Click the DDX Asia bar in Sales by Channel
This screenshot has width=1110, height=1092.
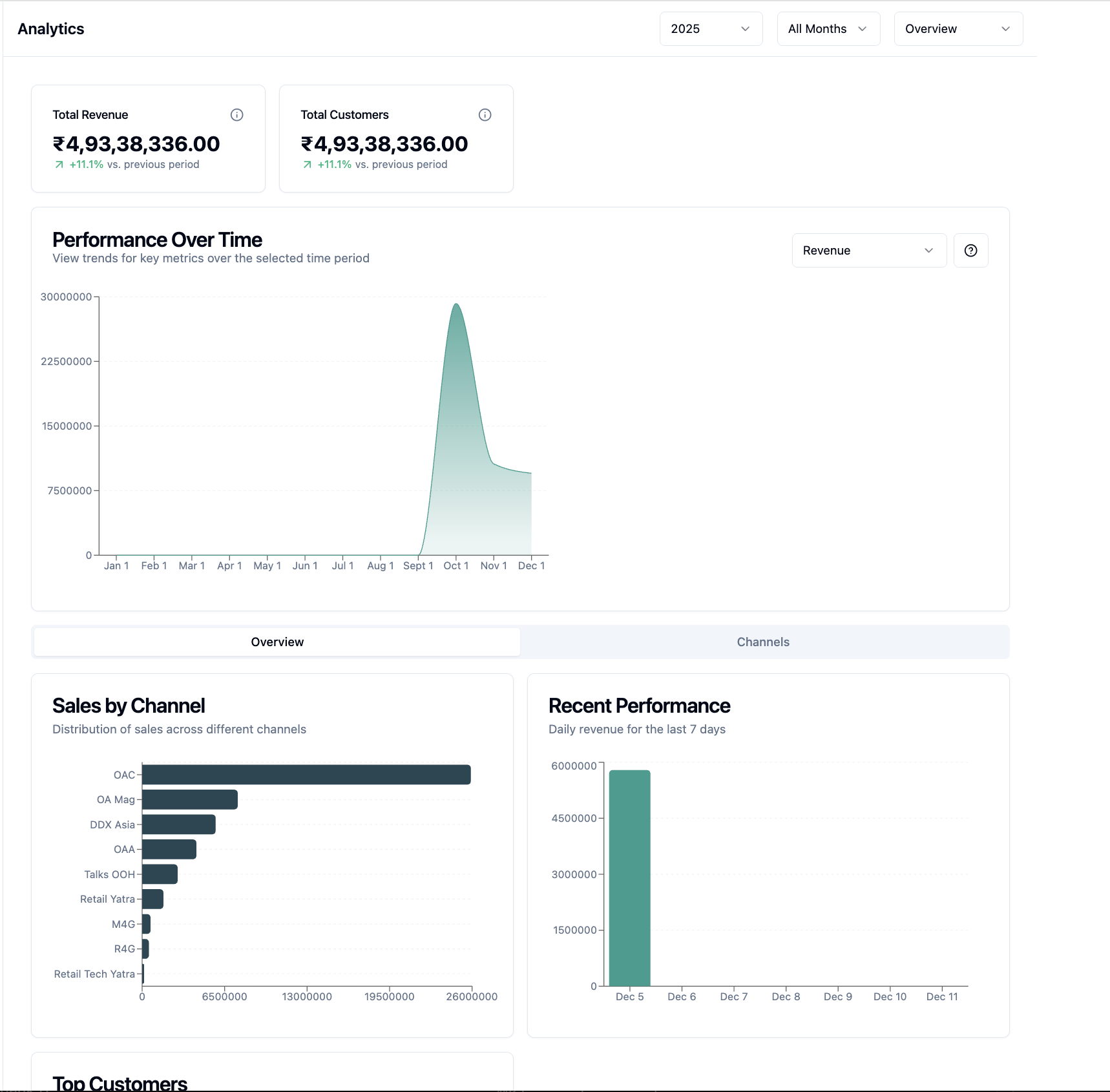(x=178, y=824)
